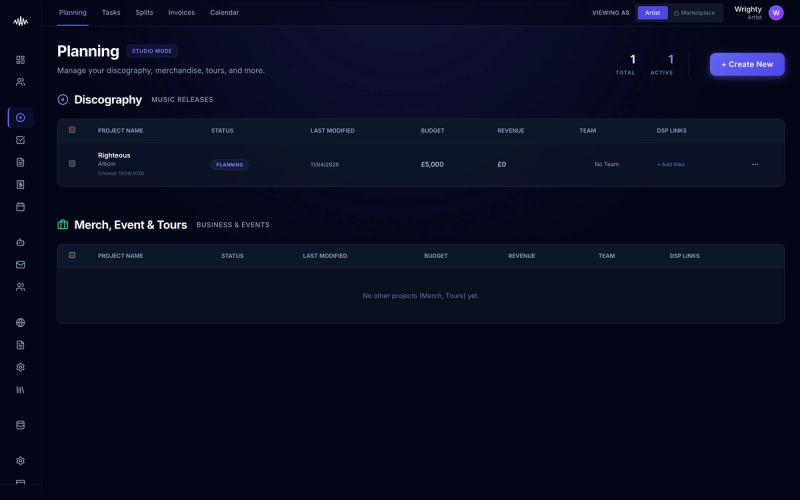Open the robot assistant sidebar icon
The height and width of the screenshot is (500, 800).
tap(20, 242)
